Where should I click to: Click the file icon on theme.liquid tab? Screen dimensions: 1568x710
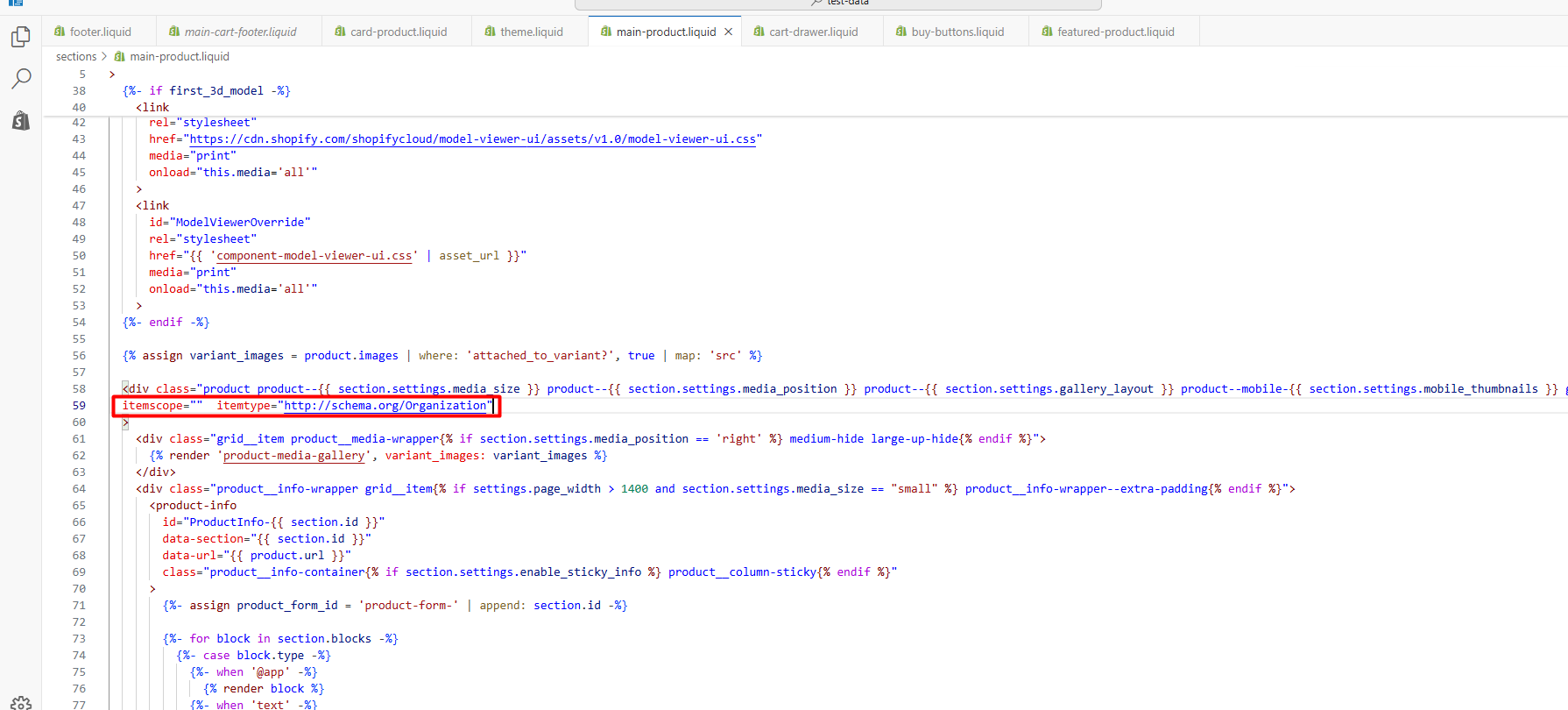[490, 32]
